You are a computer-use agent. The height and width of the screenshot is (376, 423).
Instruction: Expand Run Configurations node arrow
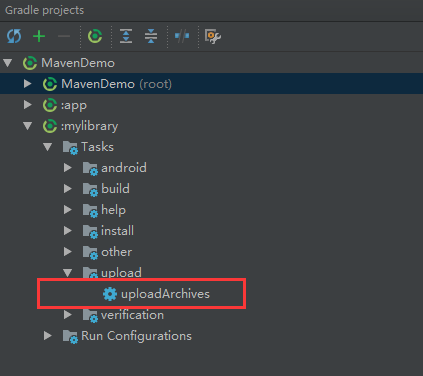pos(48,336)
